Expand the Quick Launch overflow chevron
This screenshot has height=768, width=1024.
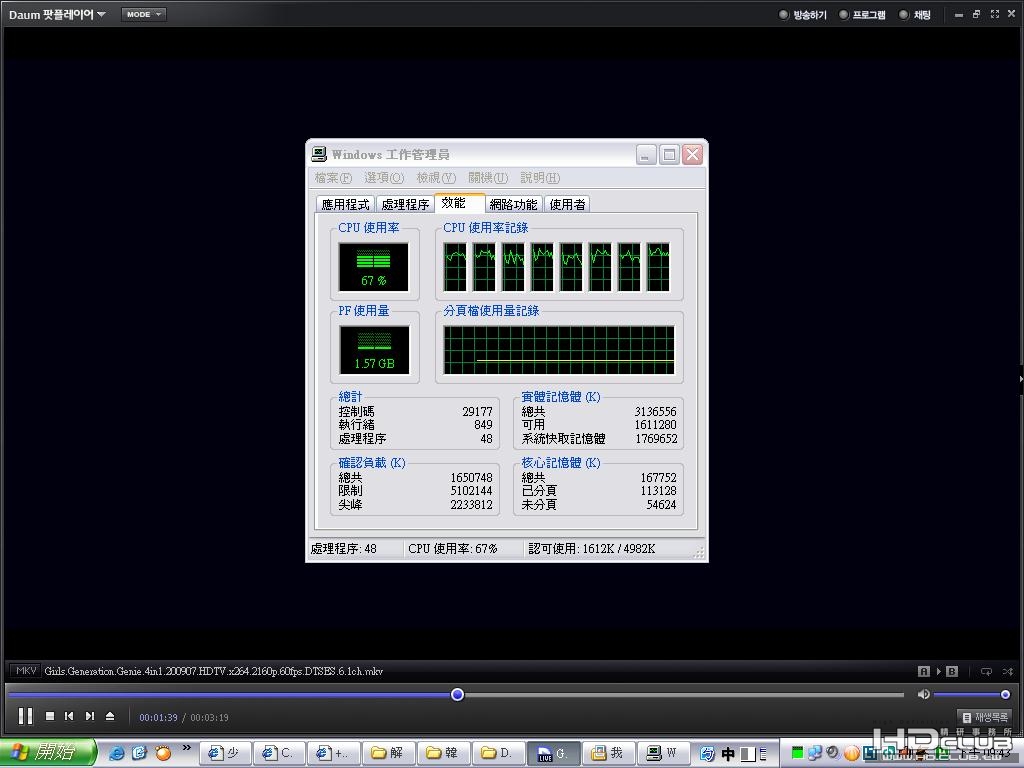pos(187,748)
